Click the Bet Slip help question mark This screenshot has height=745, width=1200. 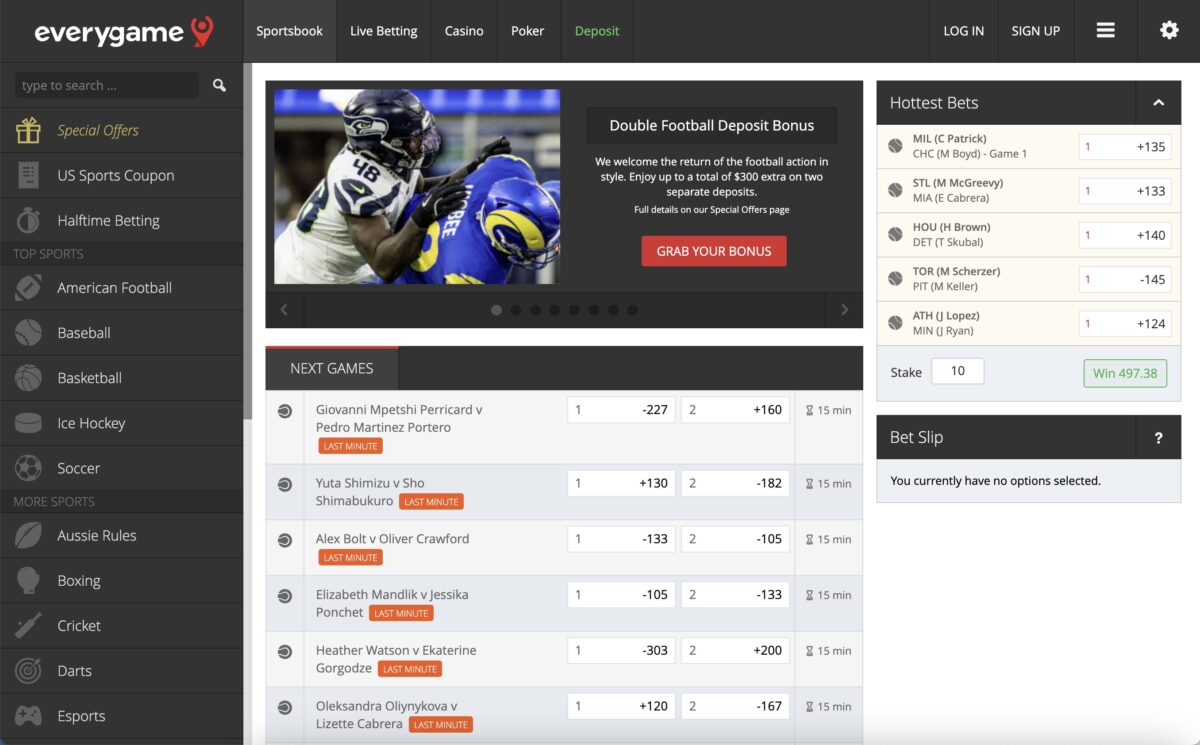(x=1158, y=438)
